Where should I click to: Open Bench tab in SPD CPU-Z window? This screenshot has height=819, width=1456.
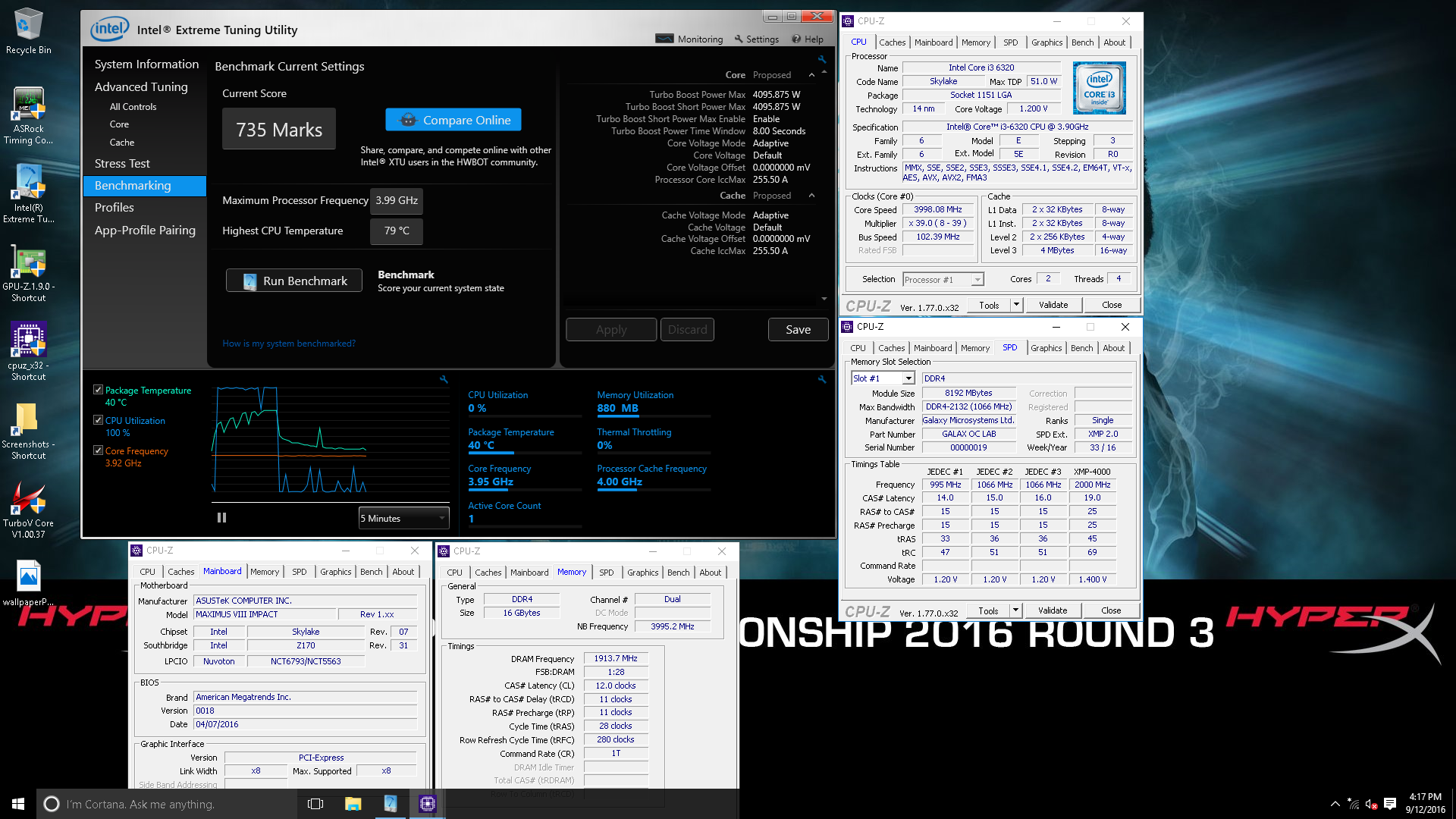coord(1081,348)
